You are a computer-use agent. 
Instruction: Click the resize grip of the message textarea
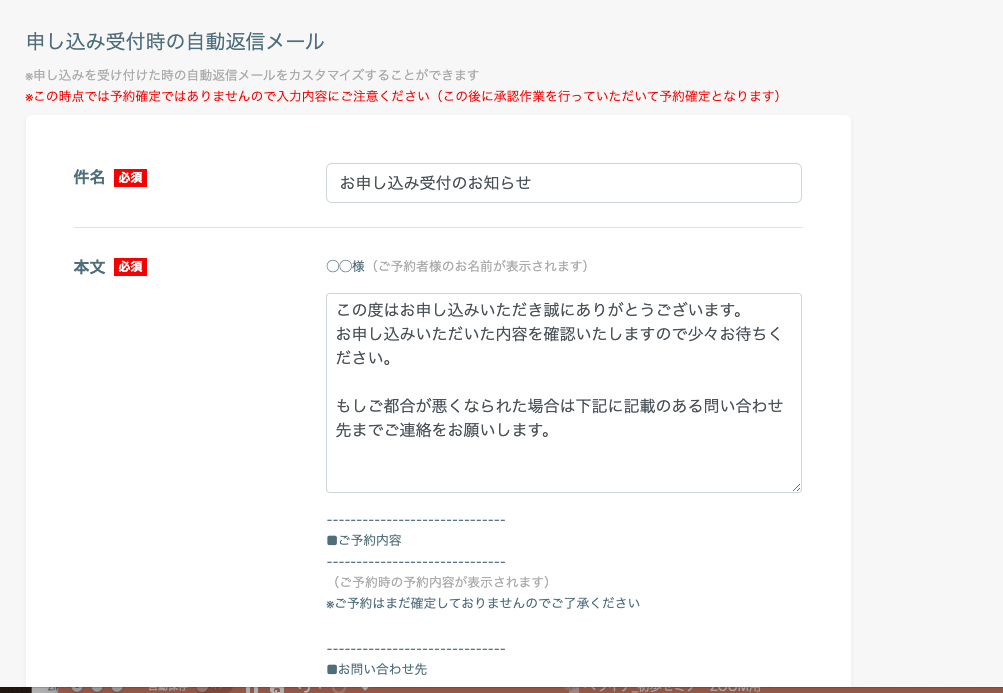[x=796, y=487]
